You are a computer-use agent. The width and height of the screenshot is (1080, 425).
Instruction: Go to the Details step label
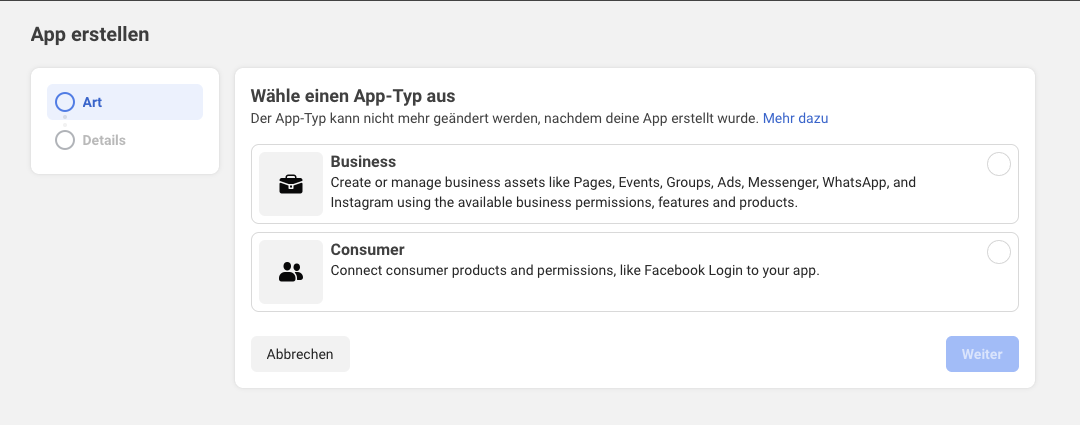tap(104, 141)
